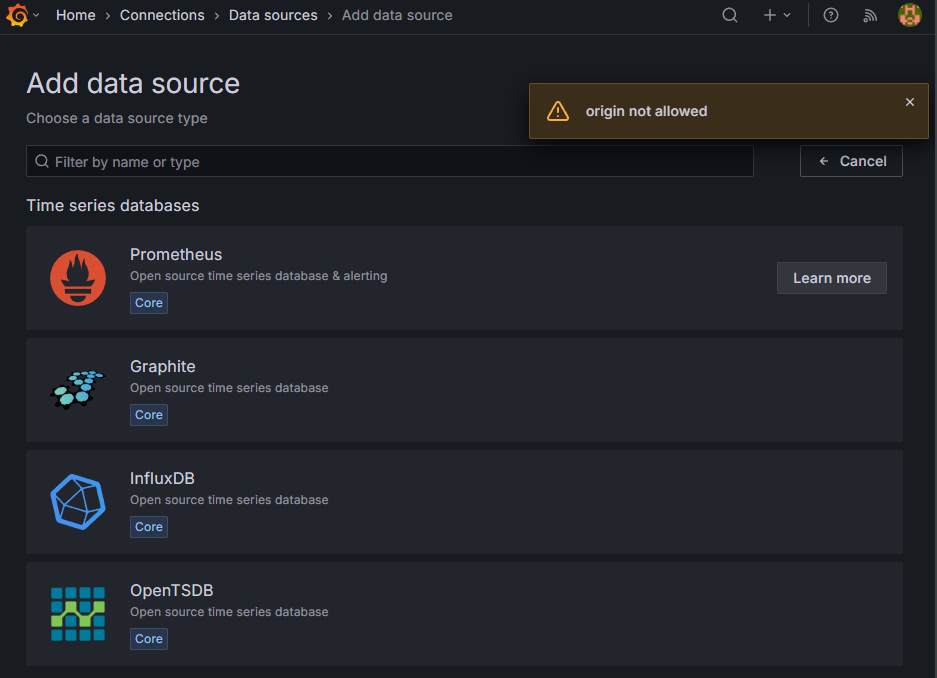The image size is (937, 678).
Task: Open the user profile avatar
Action: point(909,15)
